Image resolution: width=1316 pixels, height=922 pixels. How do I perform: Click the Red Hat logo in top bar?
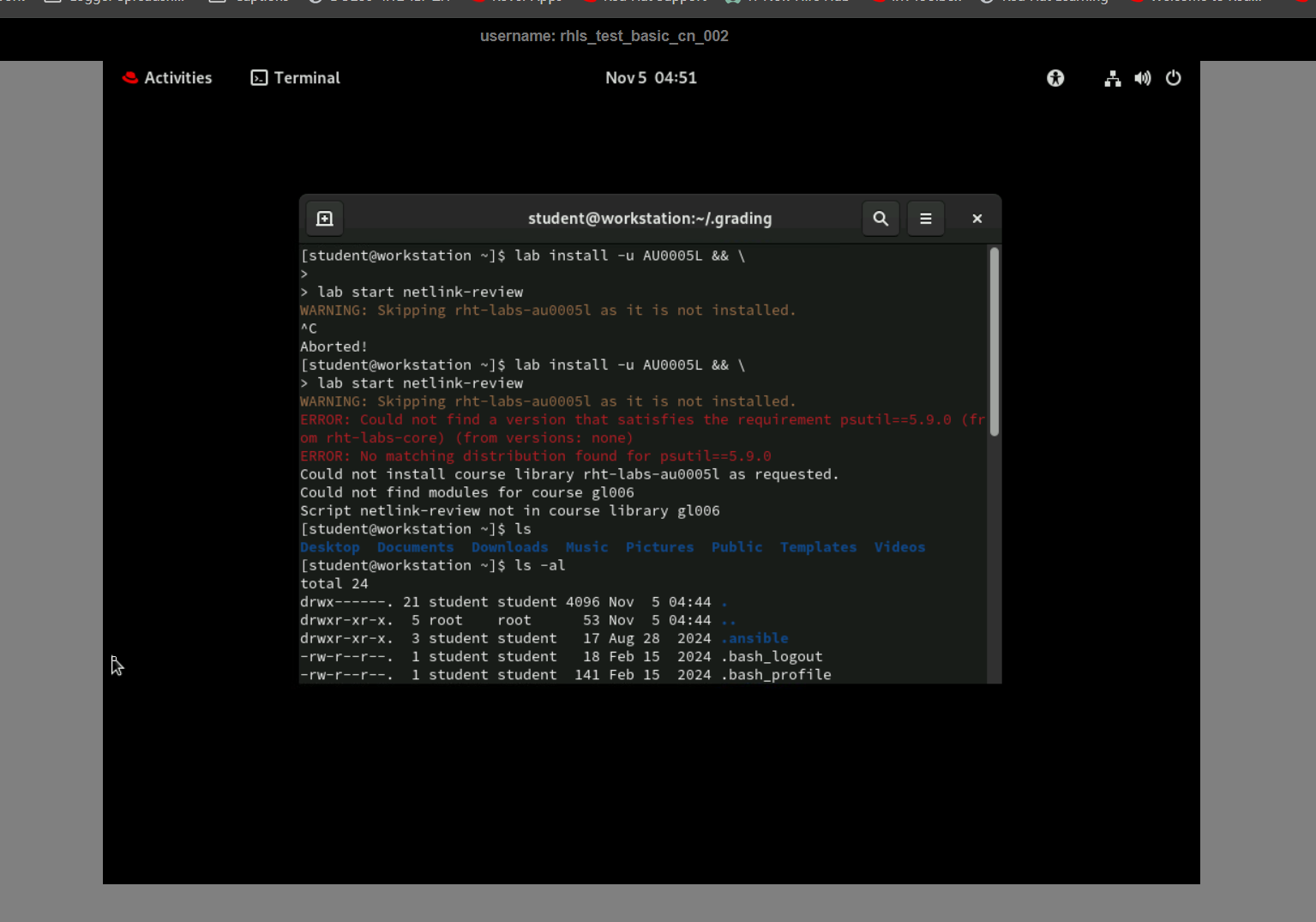[x=130, y=78]
